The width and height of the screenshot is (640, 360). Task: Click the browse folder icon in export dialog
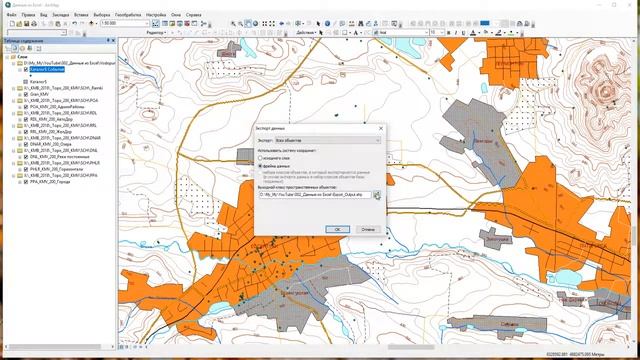[x=376, y=195]
